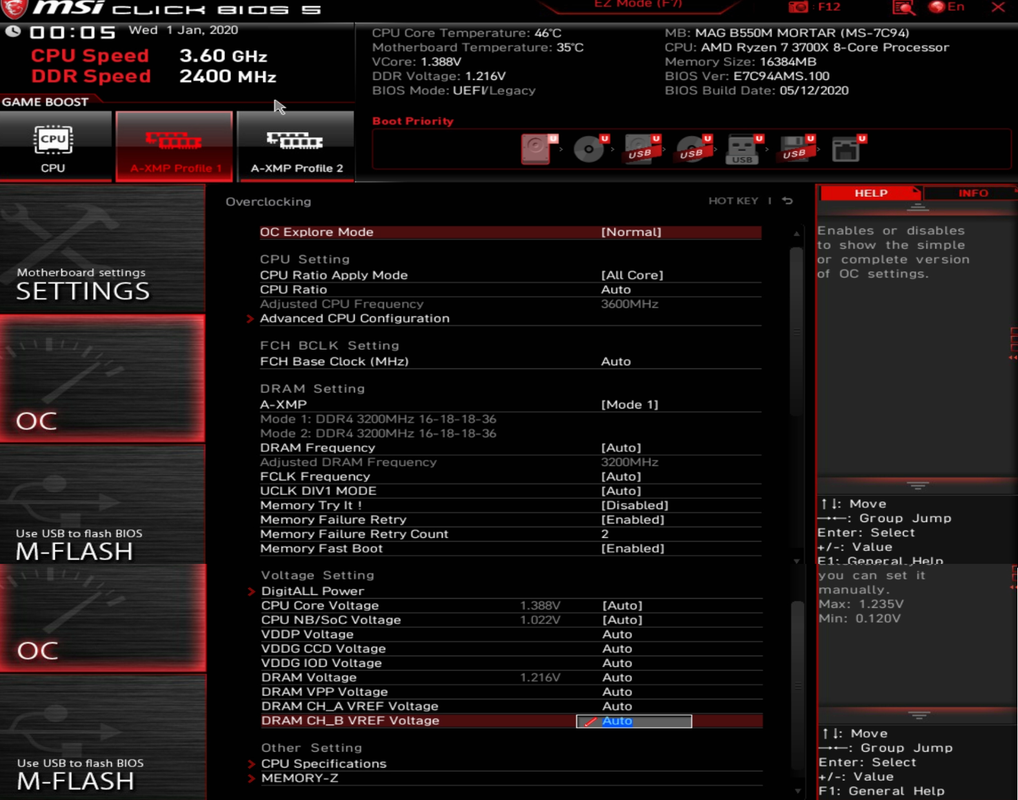Toggle Memory Fast Boot [Enabled] value
The height and width of the screenshot is (800, 1018).
coord(632,548)
